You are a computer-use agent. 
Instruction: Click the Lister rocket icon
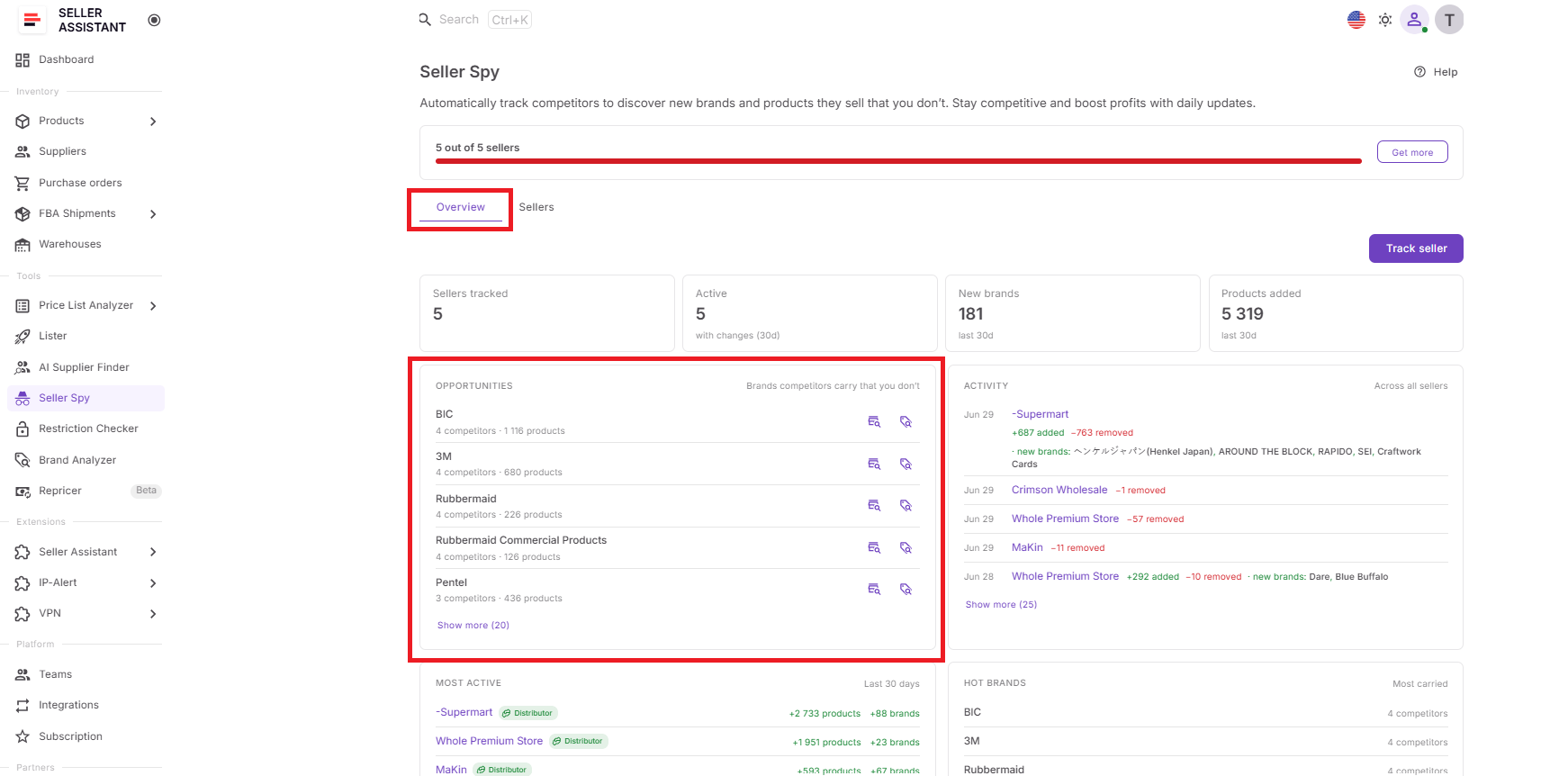[23, 337]
